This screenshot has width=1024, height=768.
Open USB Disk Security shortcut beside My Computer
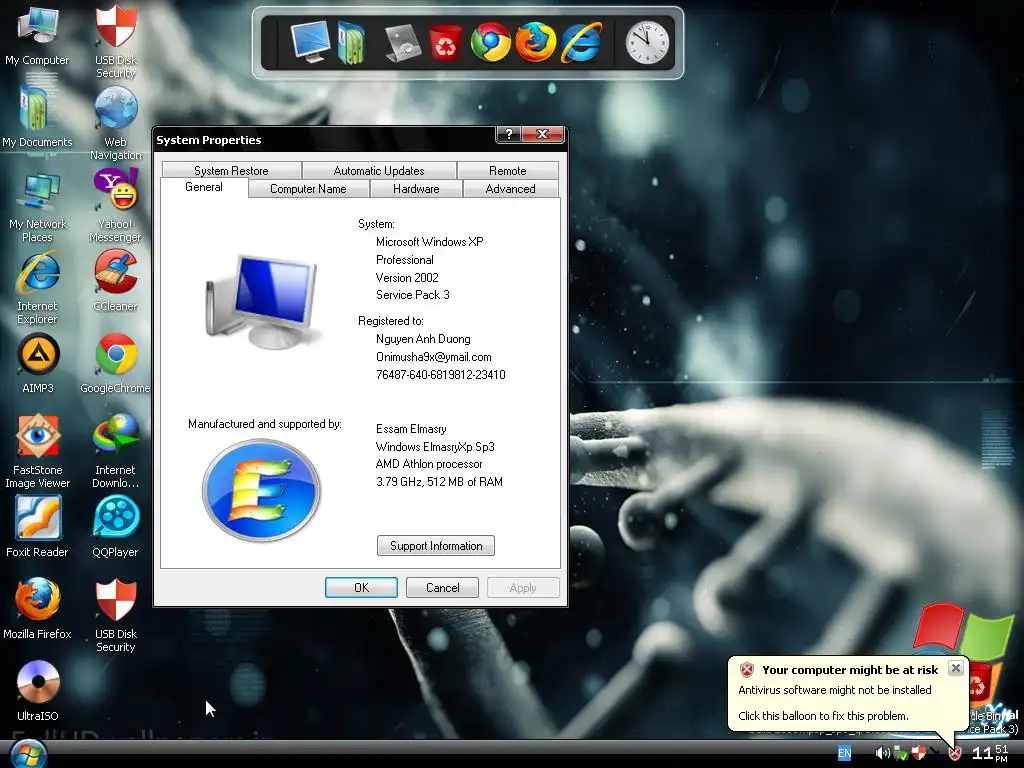[x=116, y=42]
